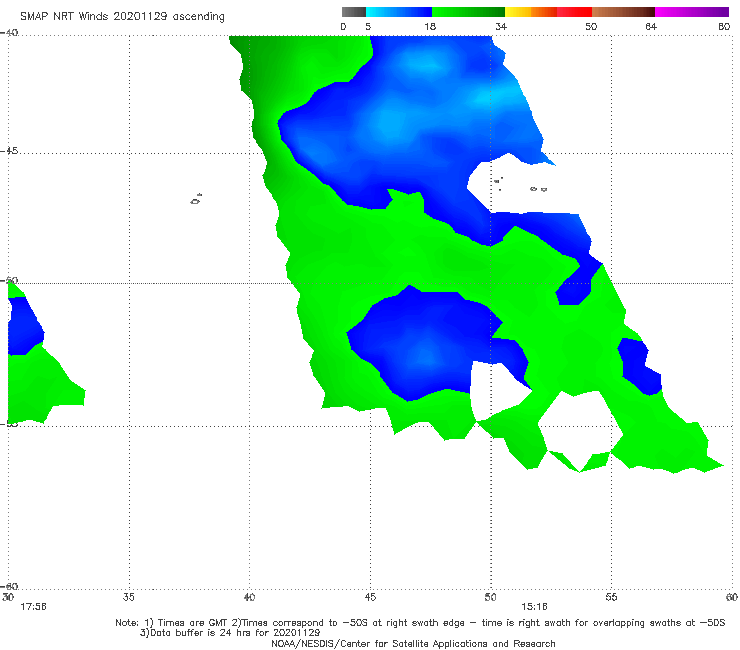This screenshot has height=650, width=740.
Task: Click the swath time '15:16'
Action: pos(534,607)
